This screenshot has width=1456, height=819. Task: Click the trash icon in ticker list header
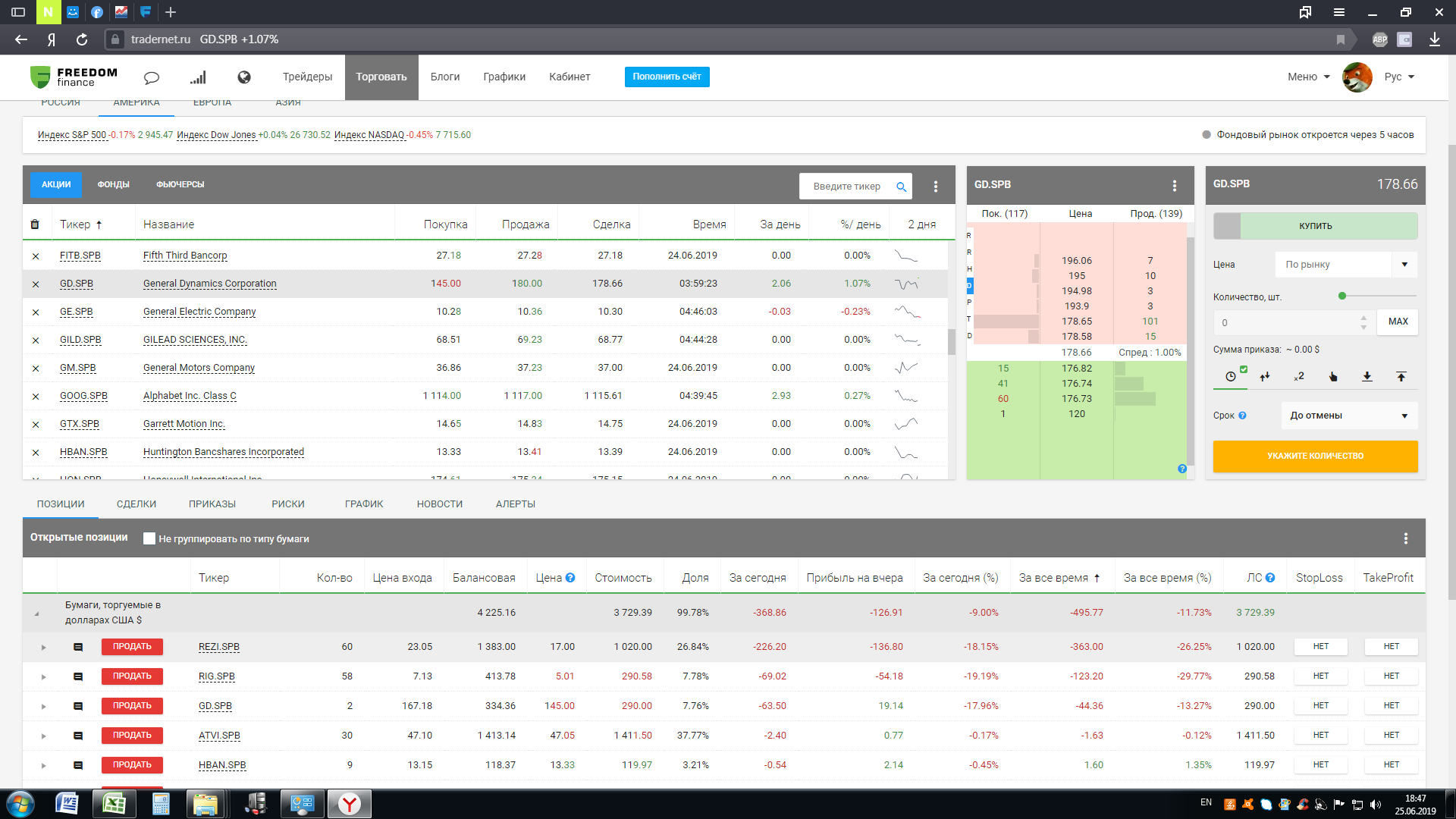35,224
